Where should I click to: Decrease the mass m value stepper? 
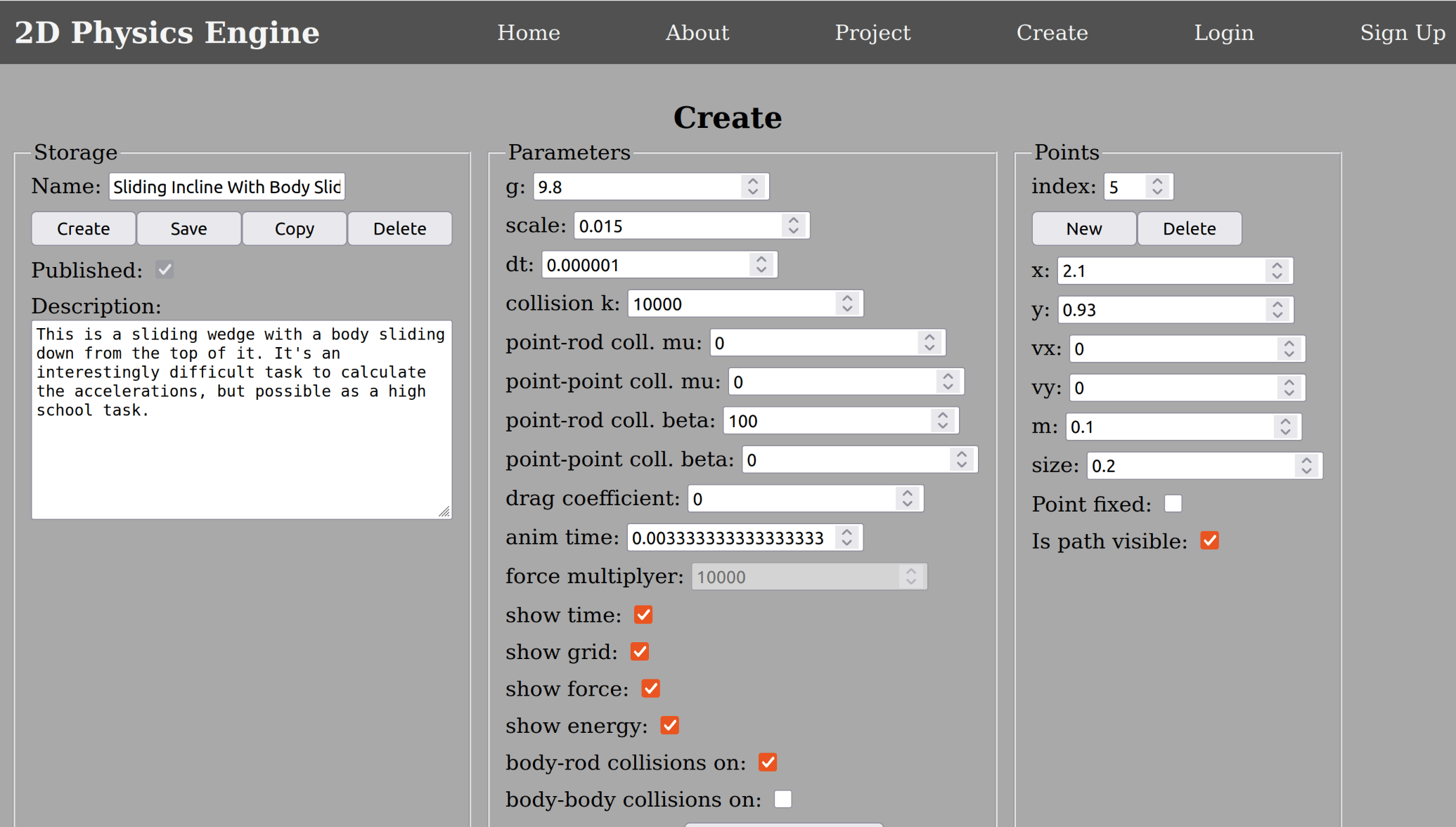click(1285, 431)
